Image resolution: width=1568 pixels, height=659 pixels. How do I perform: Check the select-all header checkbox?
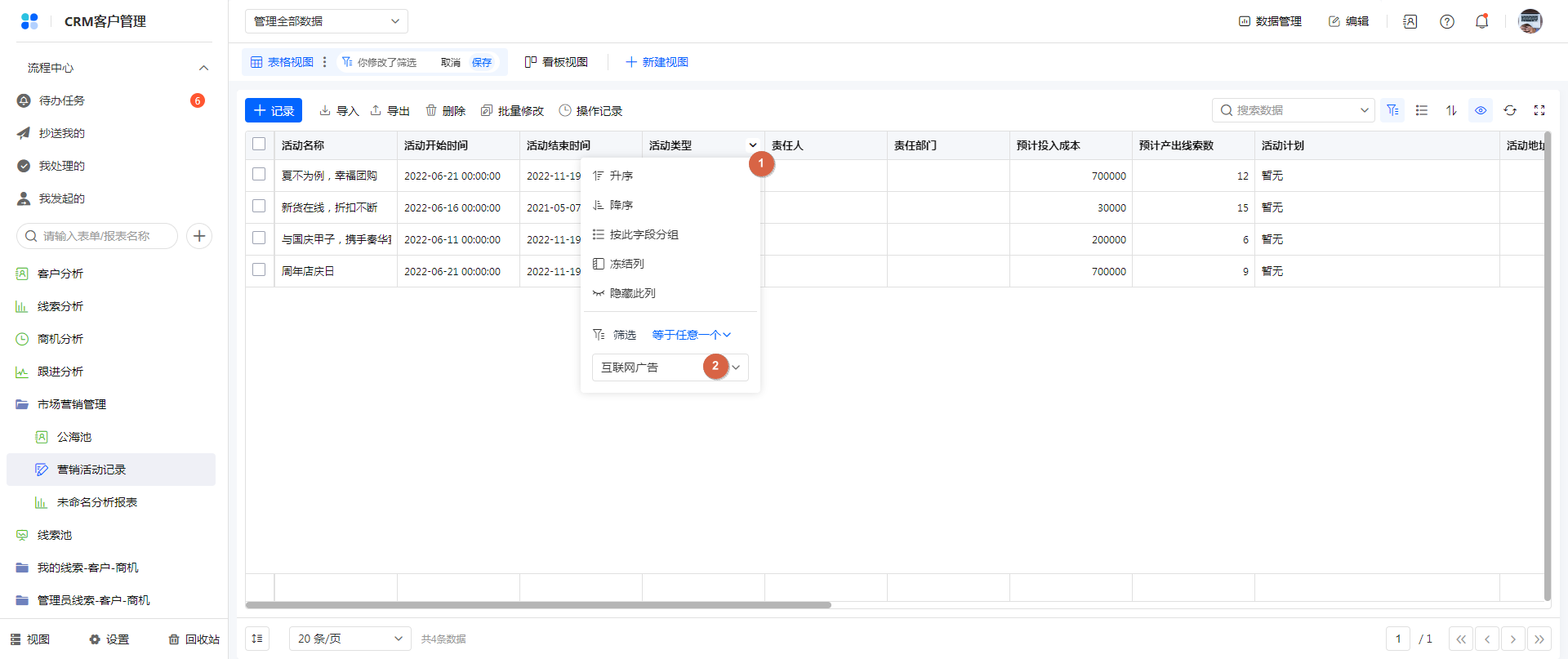click(x=259, y=145)
